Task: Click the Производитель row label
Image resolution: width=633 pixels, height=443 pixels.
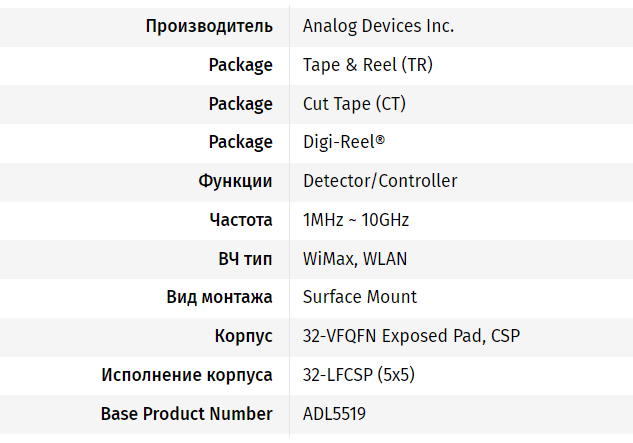Action: [x=209, y=26]
